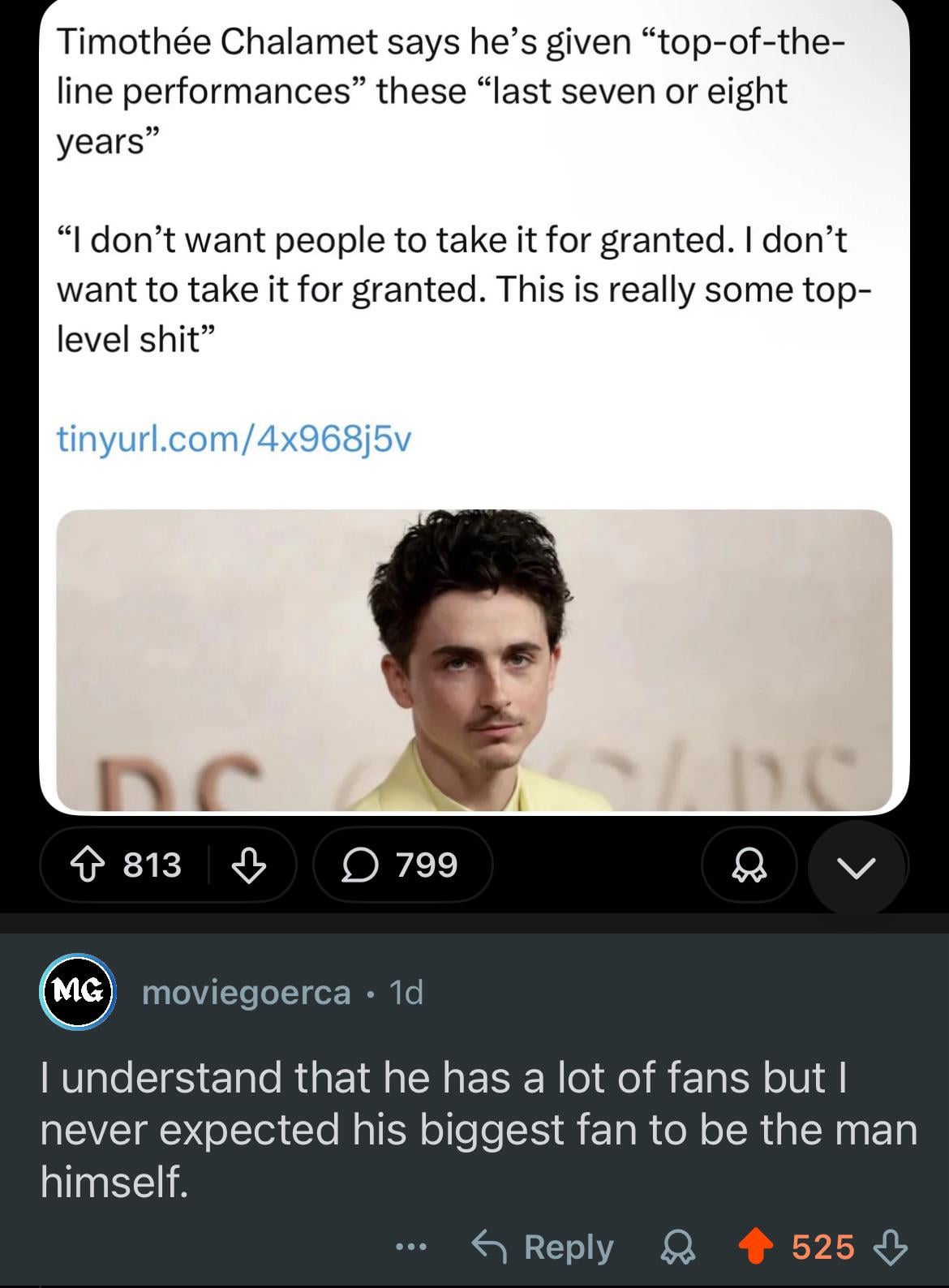The image size is (949, 1288).
Task: Tap the comment body text
Action: tap(477, 1129)
